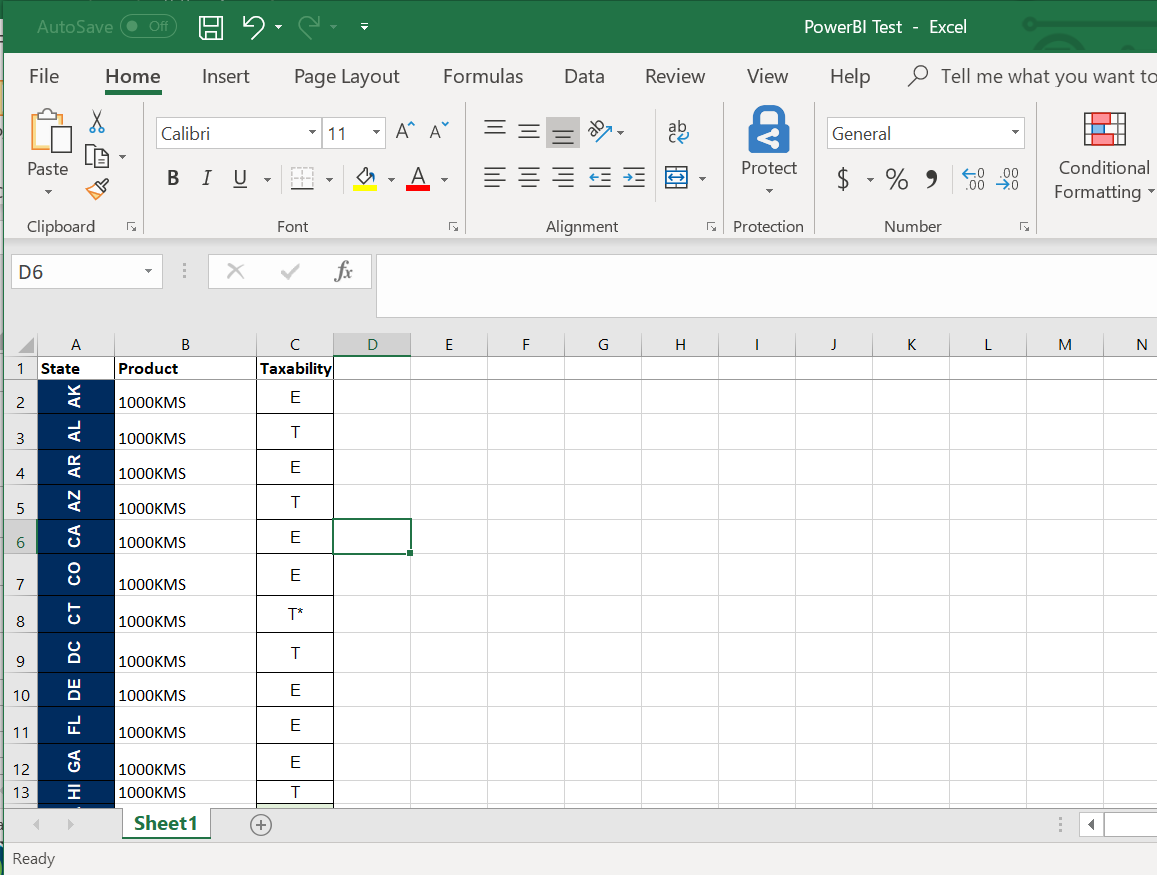Click the Center align icon
Image resolution: width=1157 pixels, height=875 pixels.
[x=529, y=178]
